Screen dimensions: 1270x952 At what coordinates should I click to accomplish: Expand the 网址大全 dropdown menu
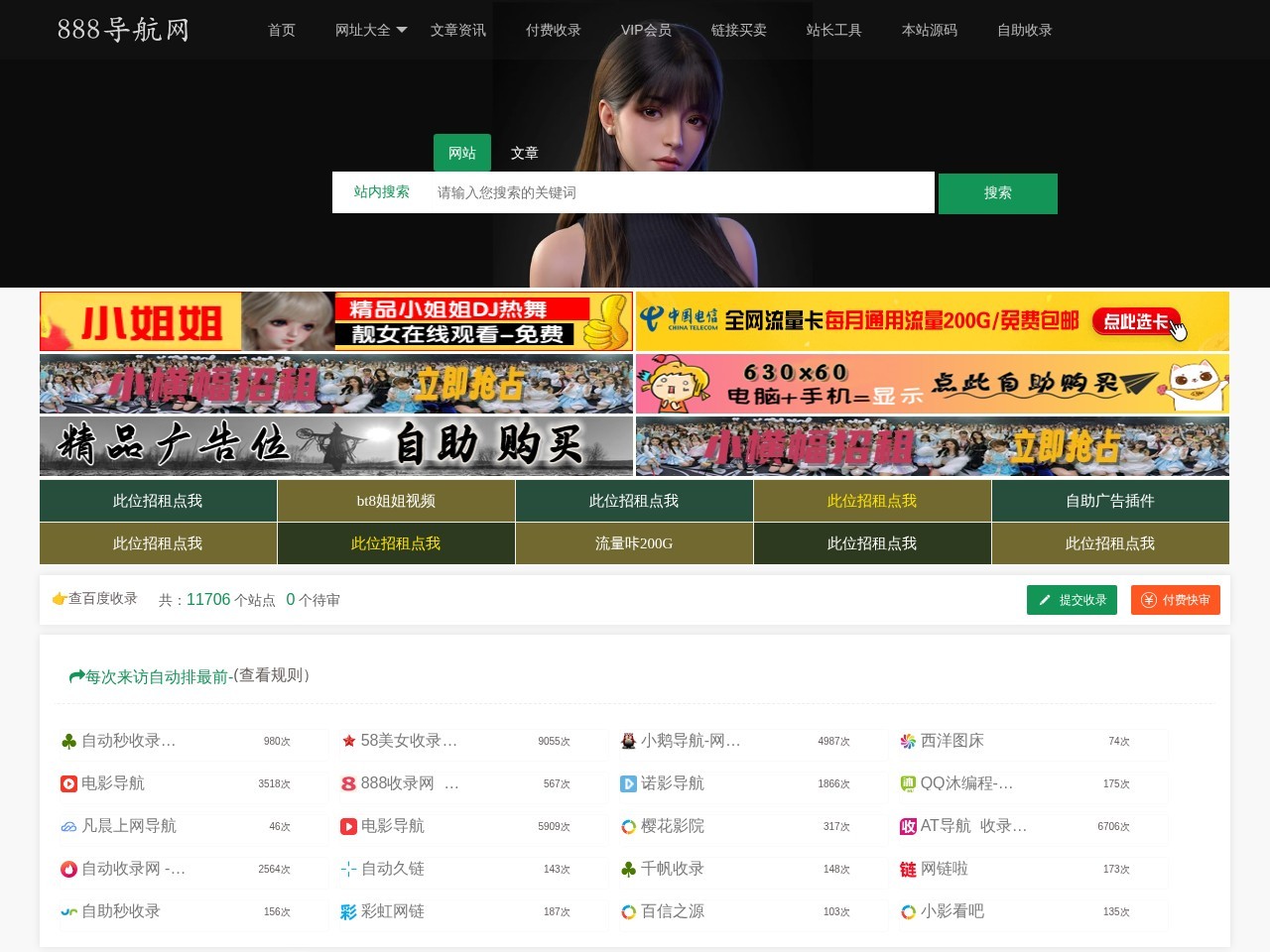pyautogui.click(x=371, y=30)
